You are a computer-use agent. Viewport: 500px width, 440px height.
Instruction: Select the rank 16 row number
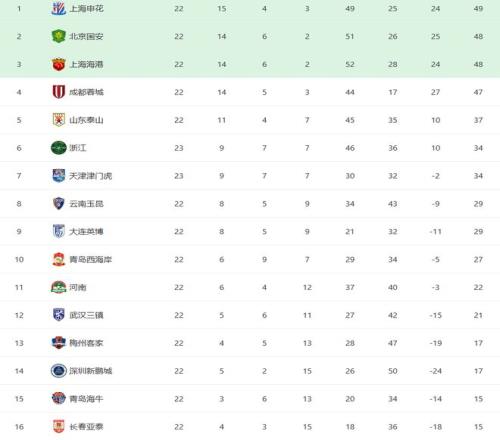(19, 427)
